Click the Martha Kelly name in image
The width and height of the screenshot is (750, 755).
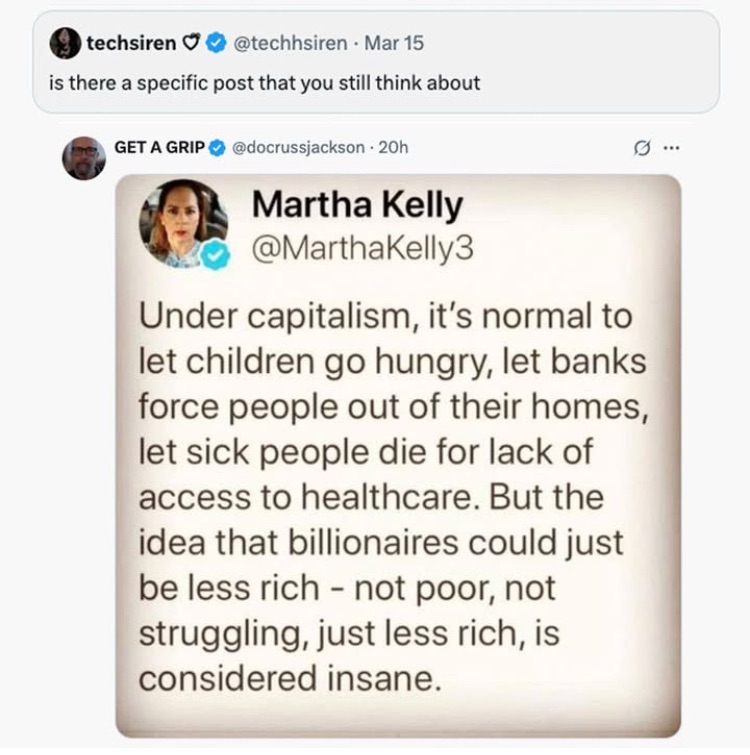(x=357, y=206)
